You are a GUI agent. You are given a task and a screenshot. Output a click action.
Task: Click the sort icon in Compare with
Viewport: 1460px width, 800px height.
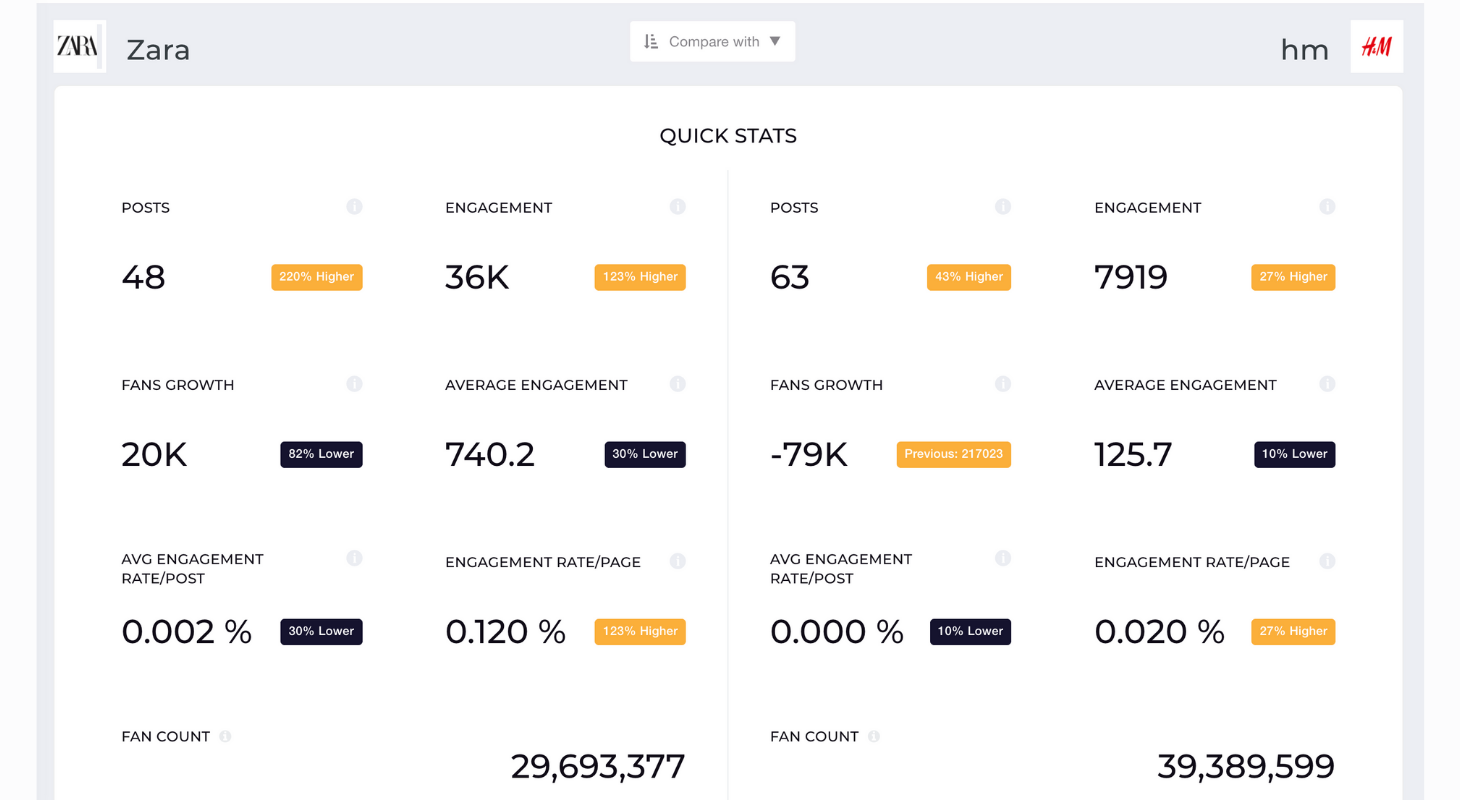pyautogui.click(x=651, y=42)
